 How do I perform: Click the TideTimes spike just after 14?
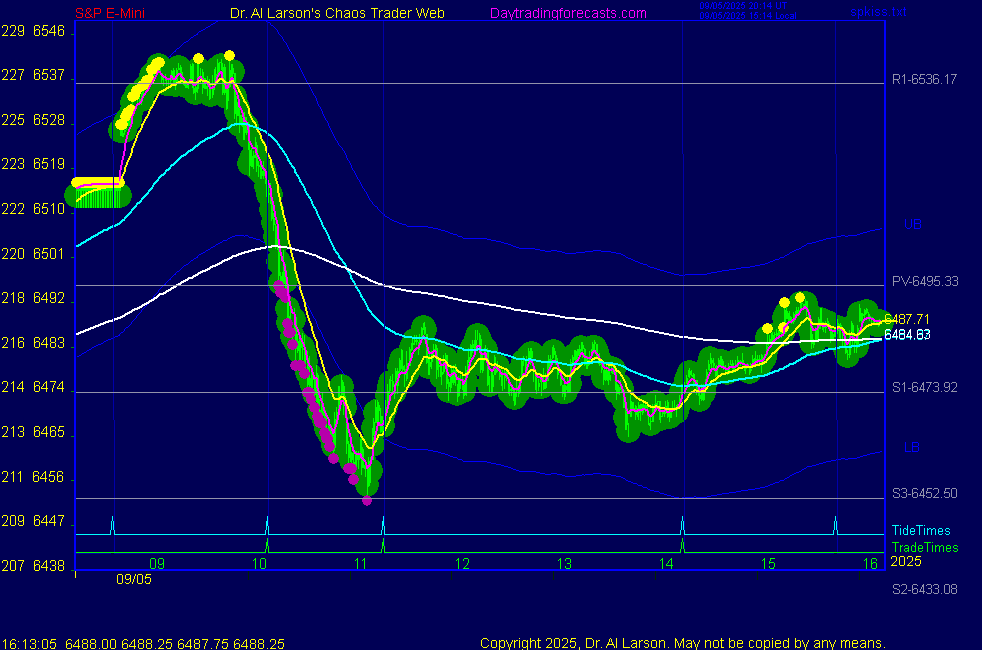pyautogui.click(x=682, y=524)
